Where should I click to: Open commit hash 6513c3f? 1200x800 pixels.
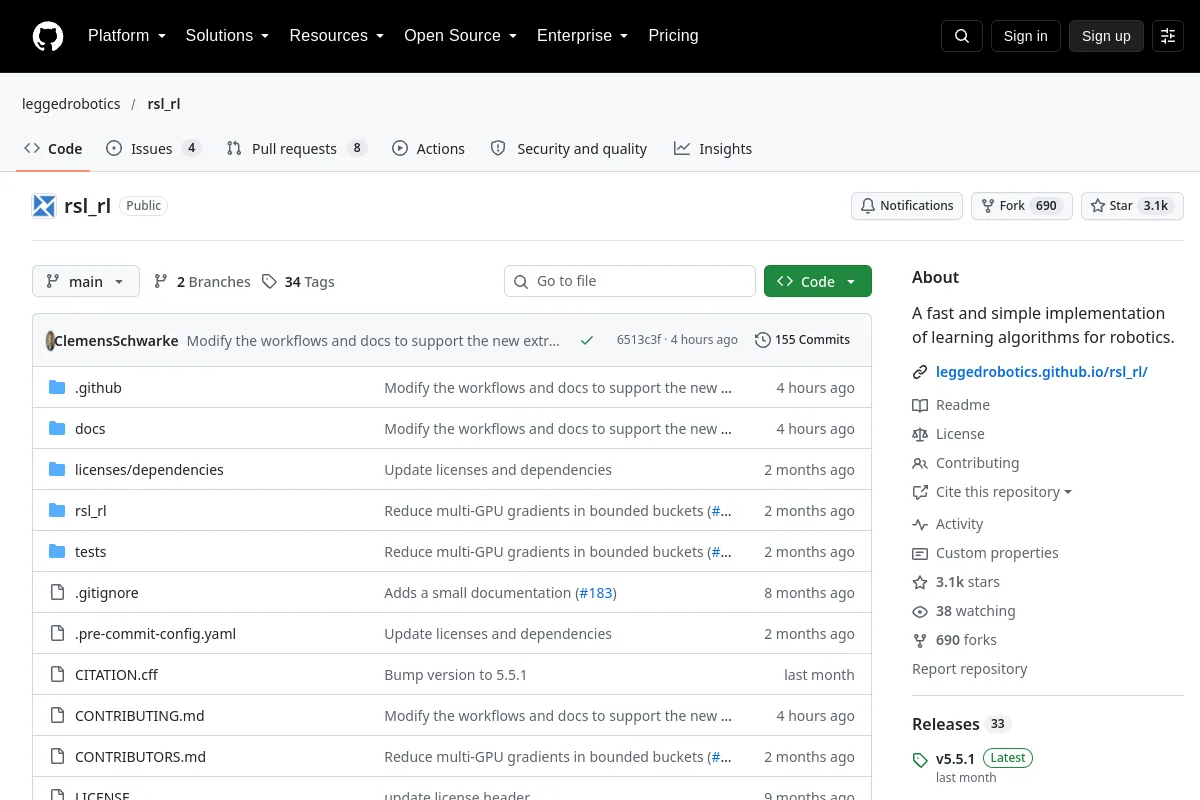tap(639, 340)
